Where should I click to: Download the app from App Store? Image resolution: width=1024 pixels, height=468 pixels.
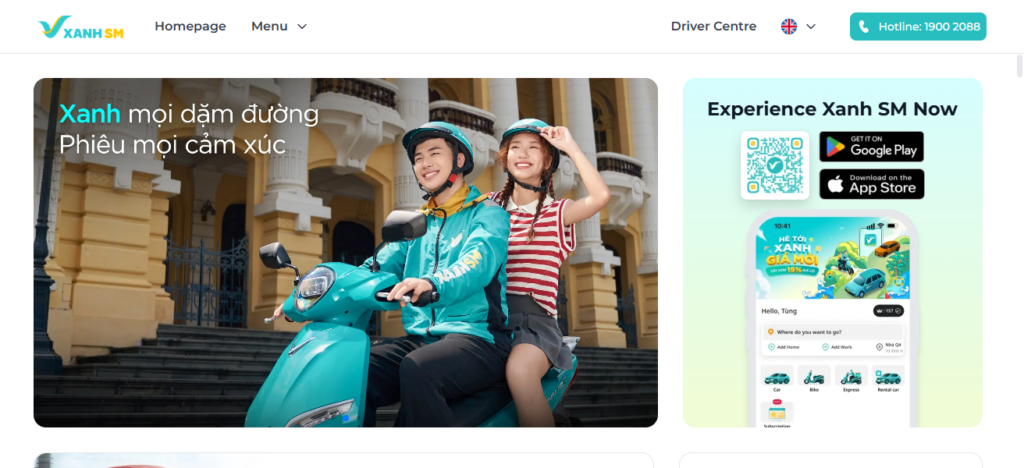pyautogui.click(x=871, y=184)
